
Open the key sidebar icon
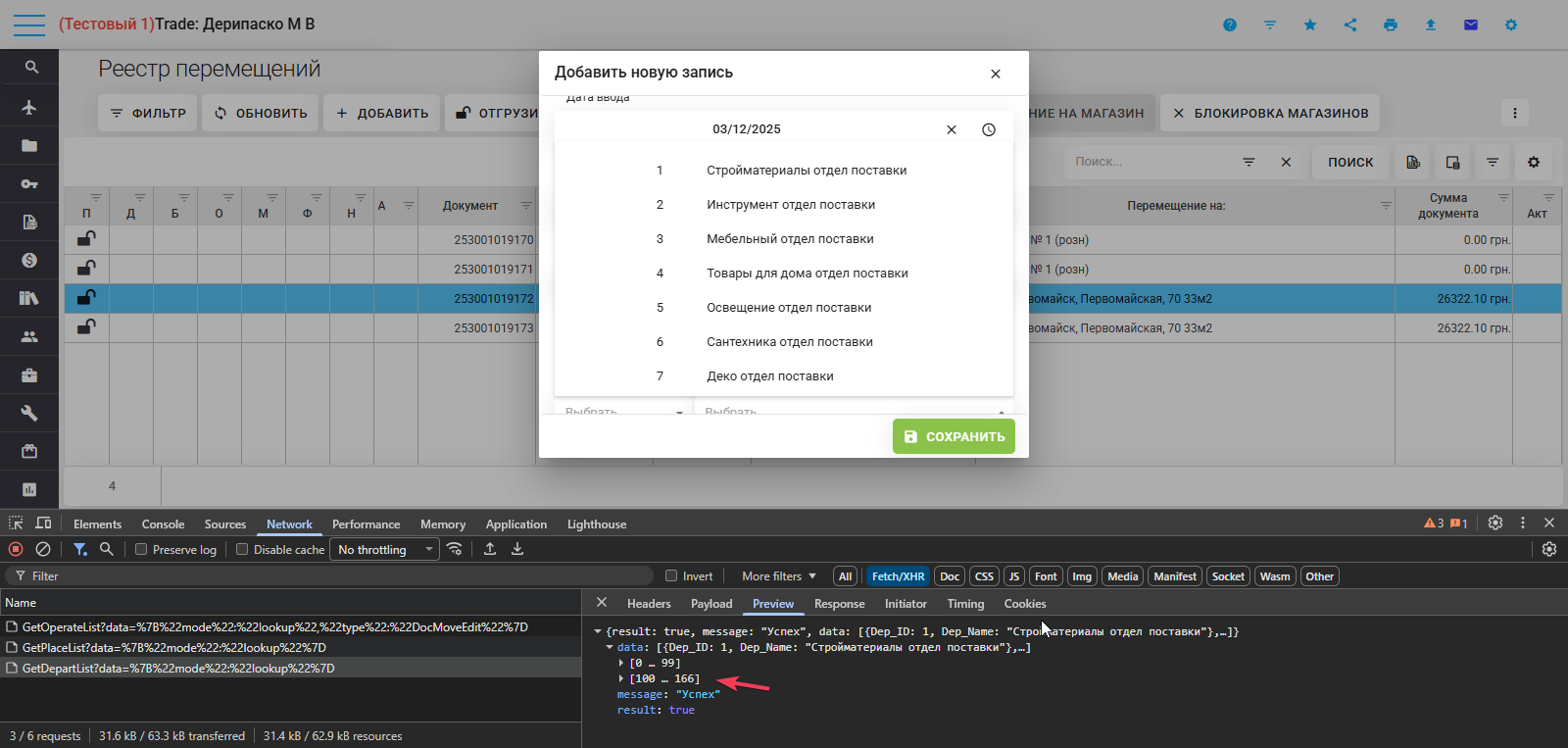tap(29, 183)
